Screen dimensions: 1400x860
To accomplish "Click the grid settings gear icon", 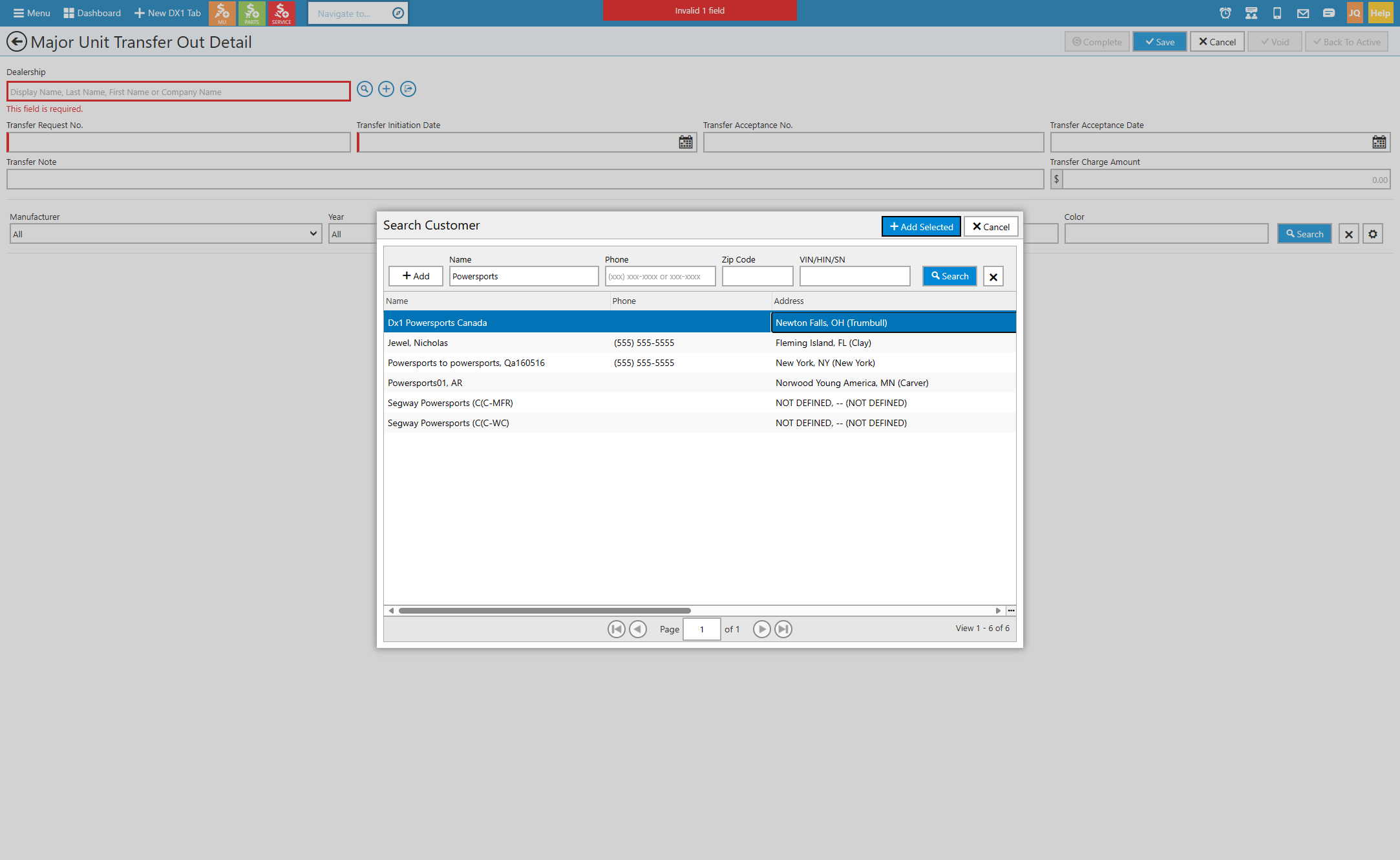I will tap(1373, 234).
